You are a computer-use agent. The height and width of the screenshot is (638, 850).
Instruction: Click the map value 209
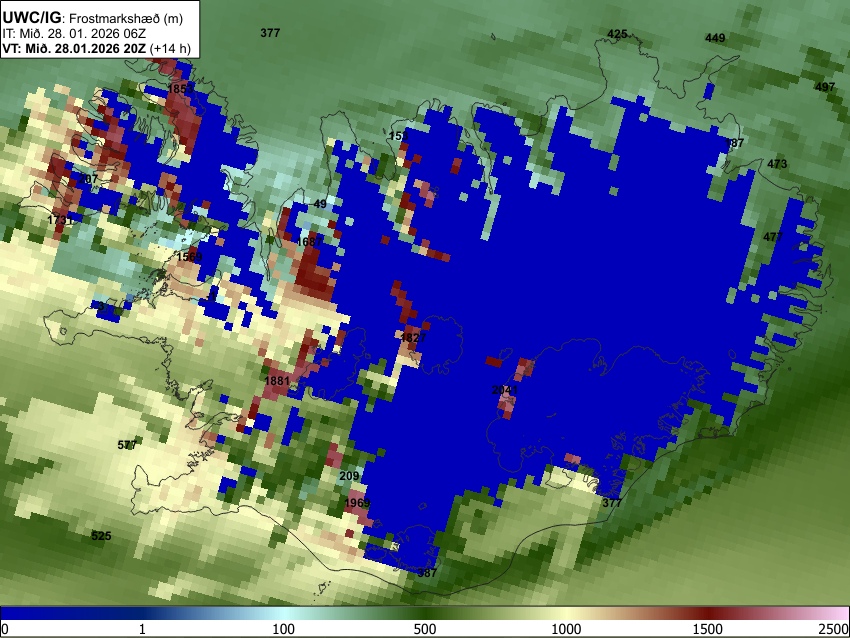tap(349, 476)
